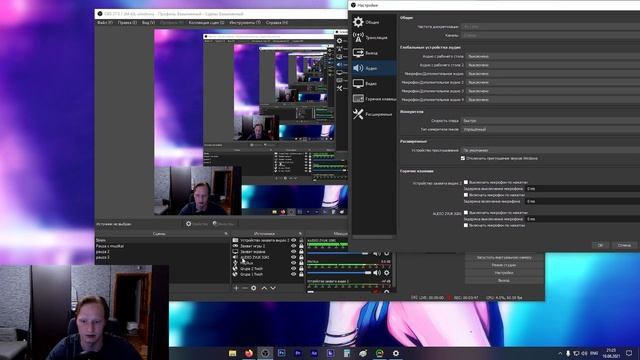
Task: Toggle visibility of AUDIO ZVUK source
Action: coord(293,258)
